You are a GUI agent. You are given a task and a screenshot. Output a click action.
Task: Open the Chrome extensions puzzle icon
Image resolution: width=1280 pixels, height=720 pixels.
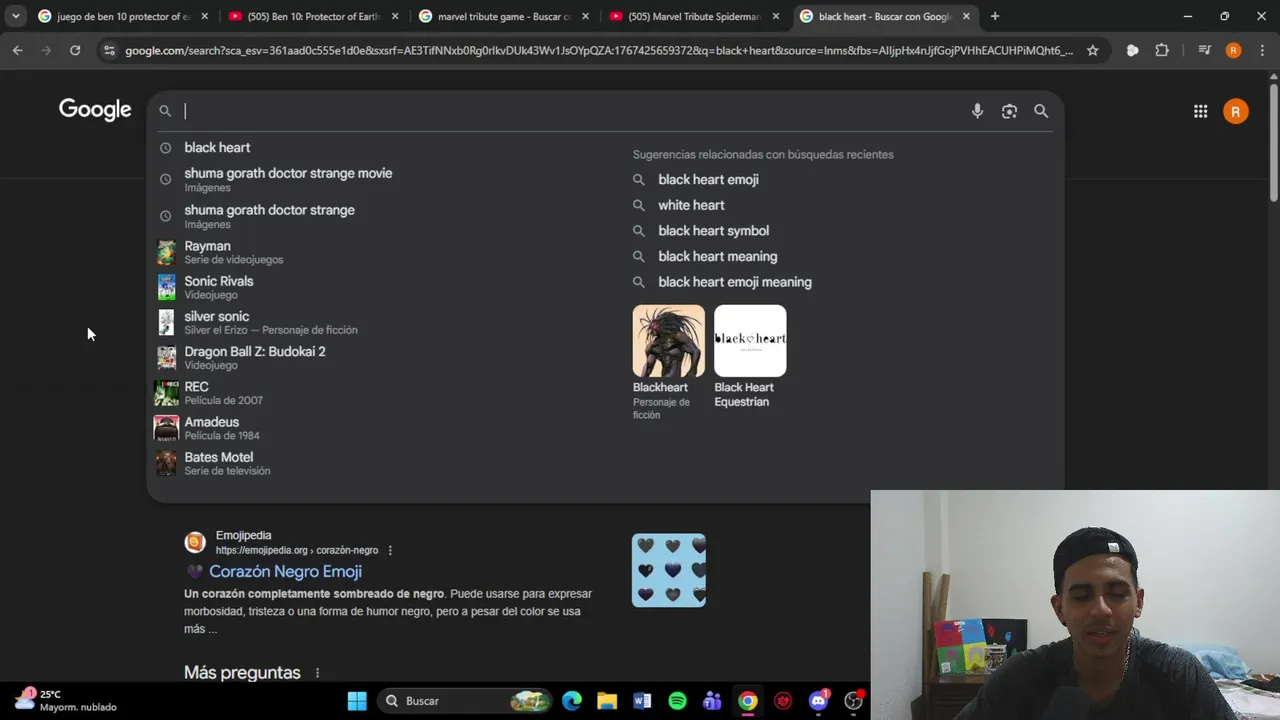(1162, 50)
